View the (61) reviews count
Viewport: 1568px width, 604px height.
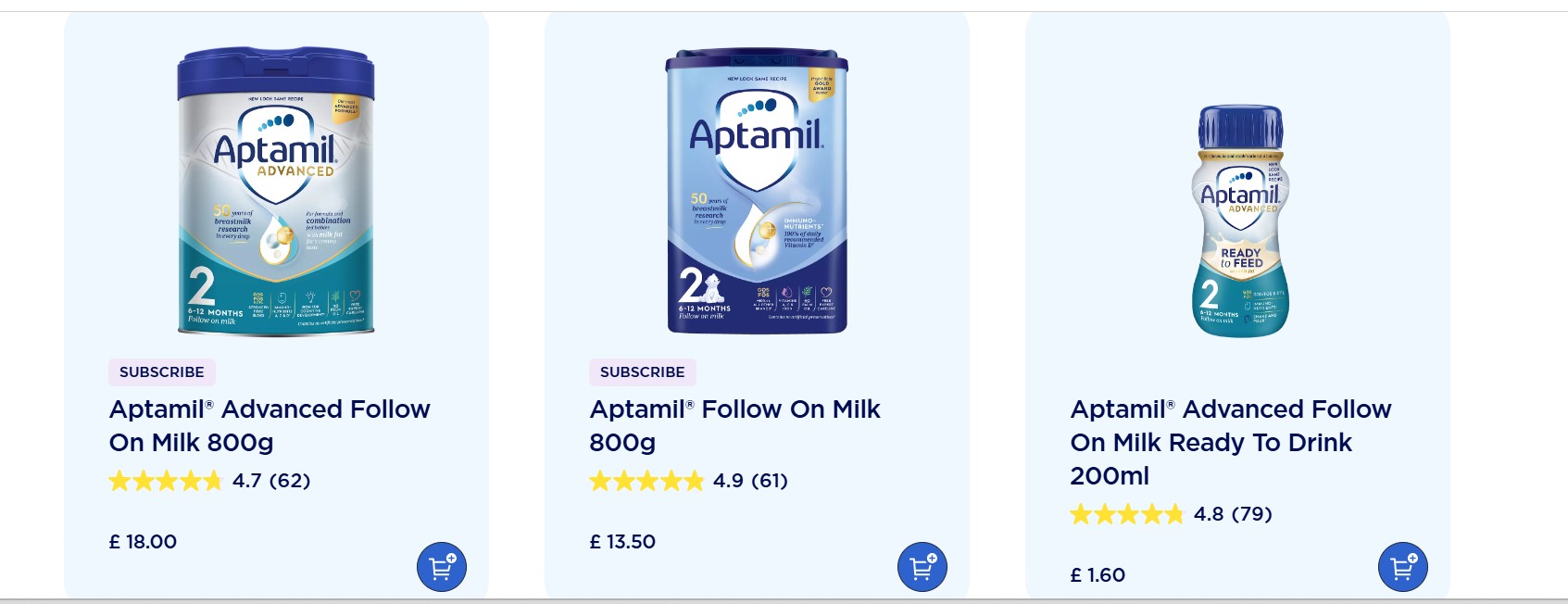(x=770, y=481)
